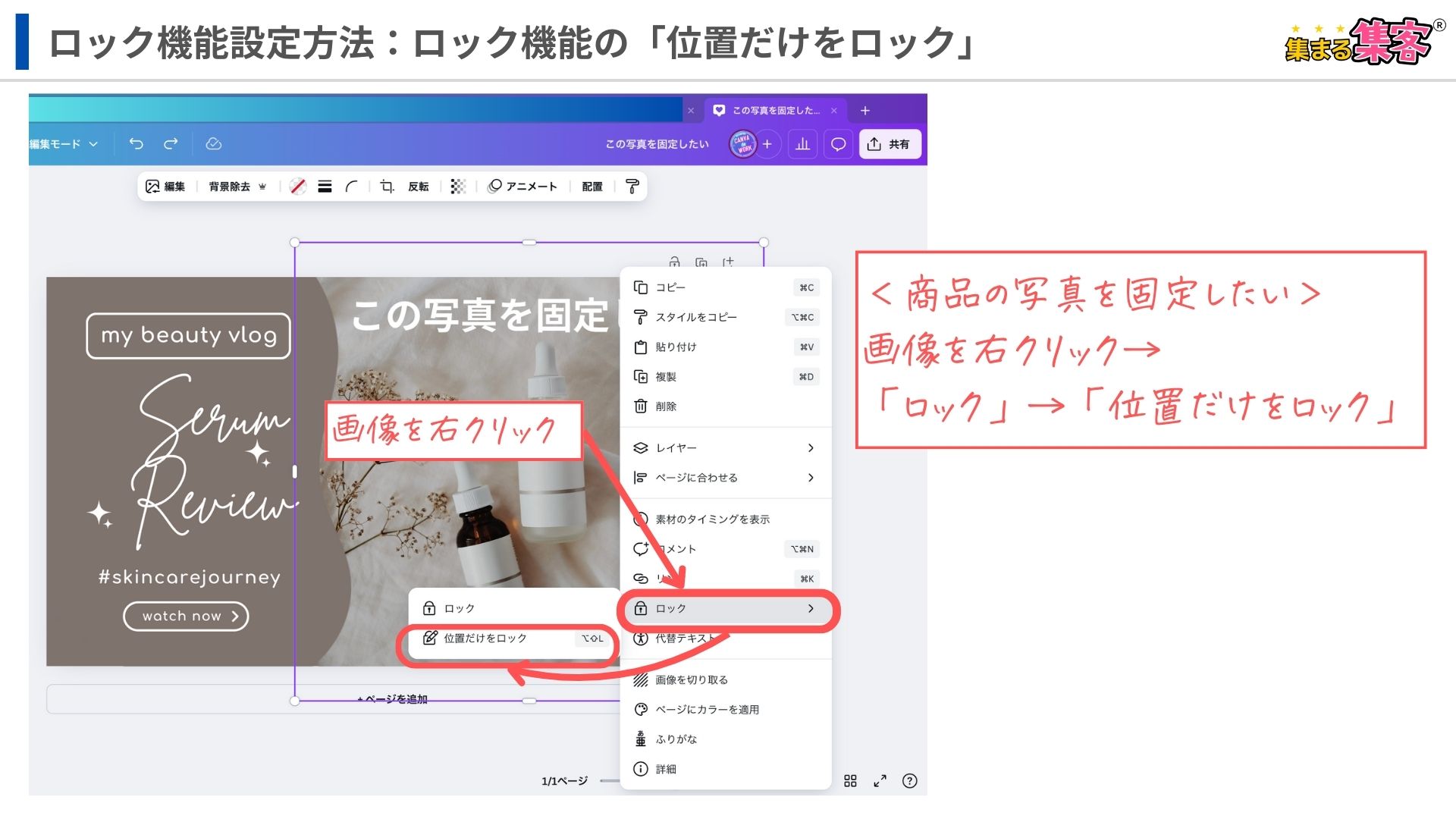
Task: Click the redo arrow icon
Action: point(170,144)
